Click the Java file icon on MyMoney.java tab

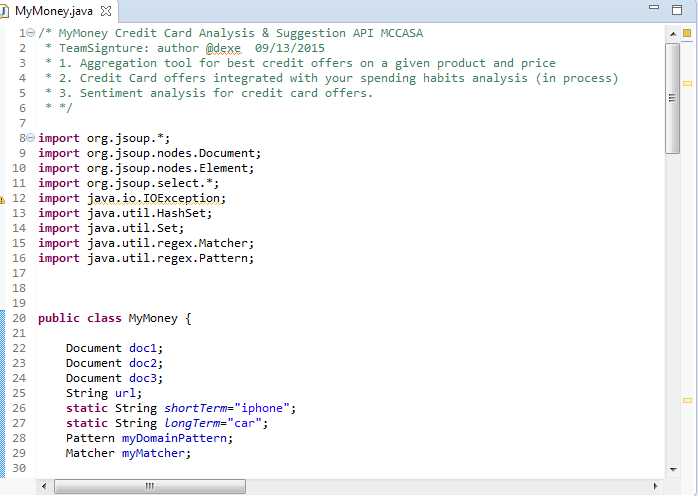click(x=4, y=12)
